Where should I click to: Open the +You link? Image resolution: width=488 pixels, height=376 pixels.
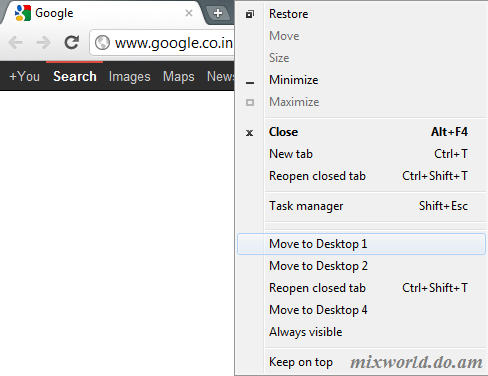point(24,76)
